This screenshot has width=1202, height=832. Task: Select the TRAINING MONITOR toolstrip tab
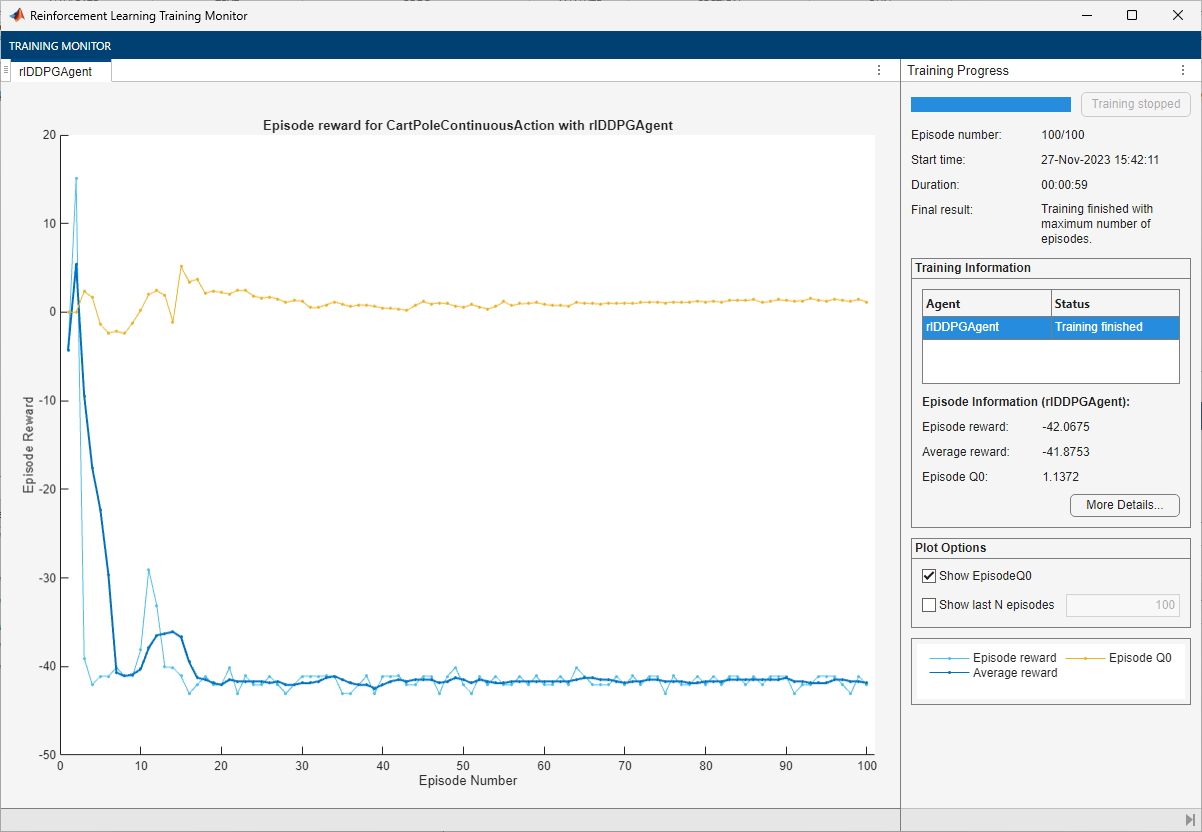click(59, 46)
